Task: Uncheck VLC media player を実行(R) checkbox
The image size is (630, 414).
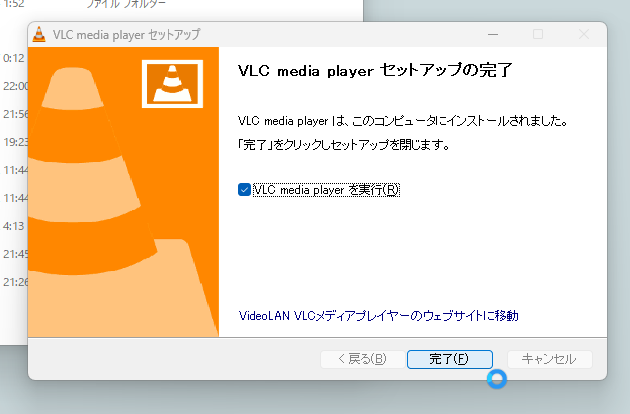Action: 244,189
